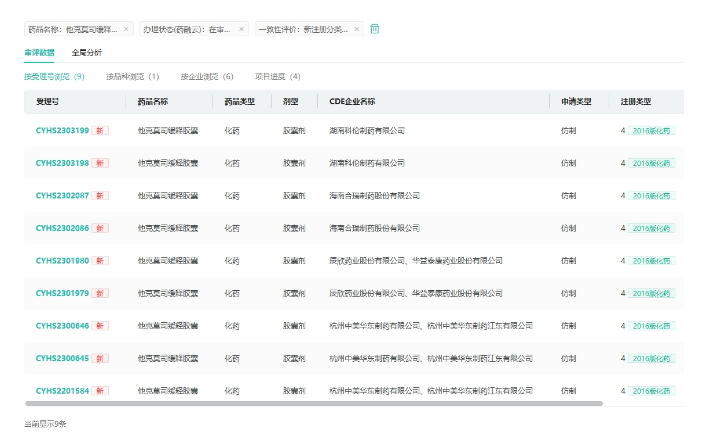Screen dimensions: 722x445
Task: Open acceptance number CYHS2302086 link
Action: (62, 228)
